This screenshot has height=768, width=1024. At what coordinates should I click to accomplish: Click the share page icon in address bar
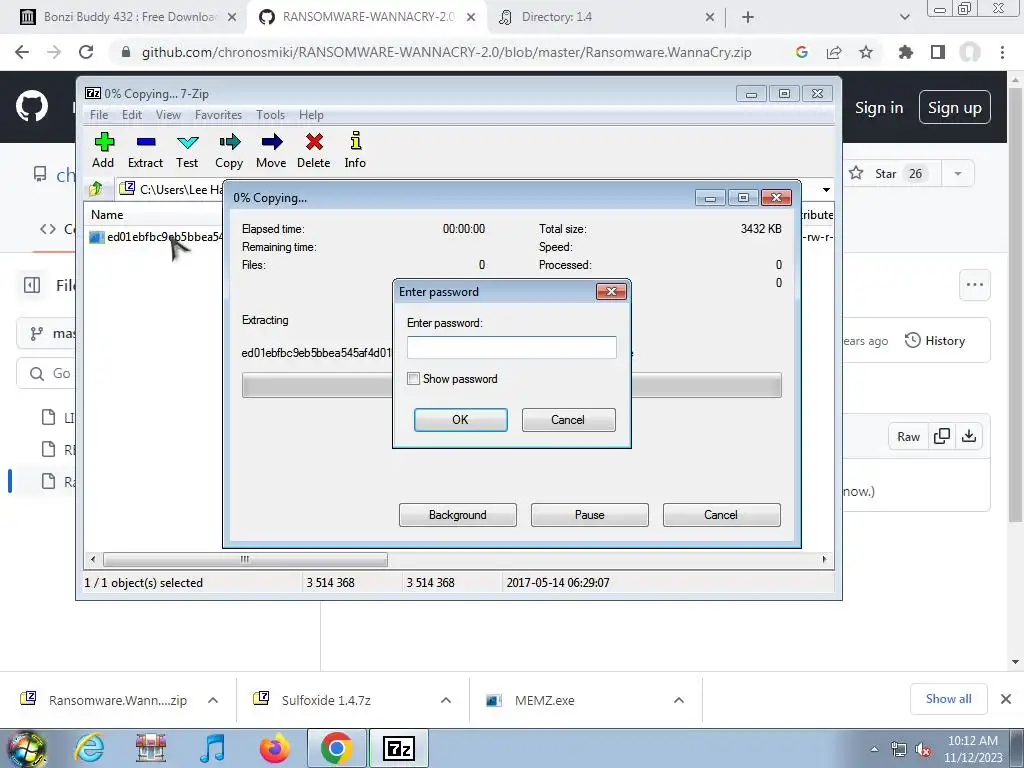834,52
